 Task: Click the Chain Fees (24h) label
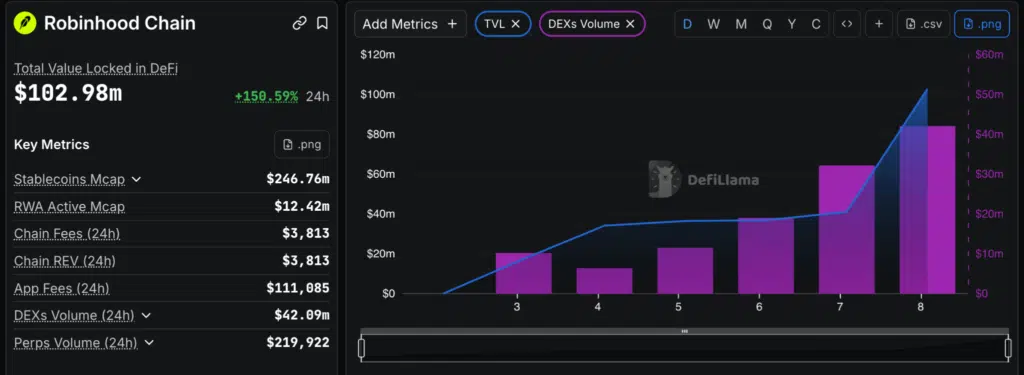coord(67,233)
